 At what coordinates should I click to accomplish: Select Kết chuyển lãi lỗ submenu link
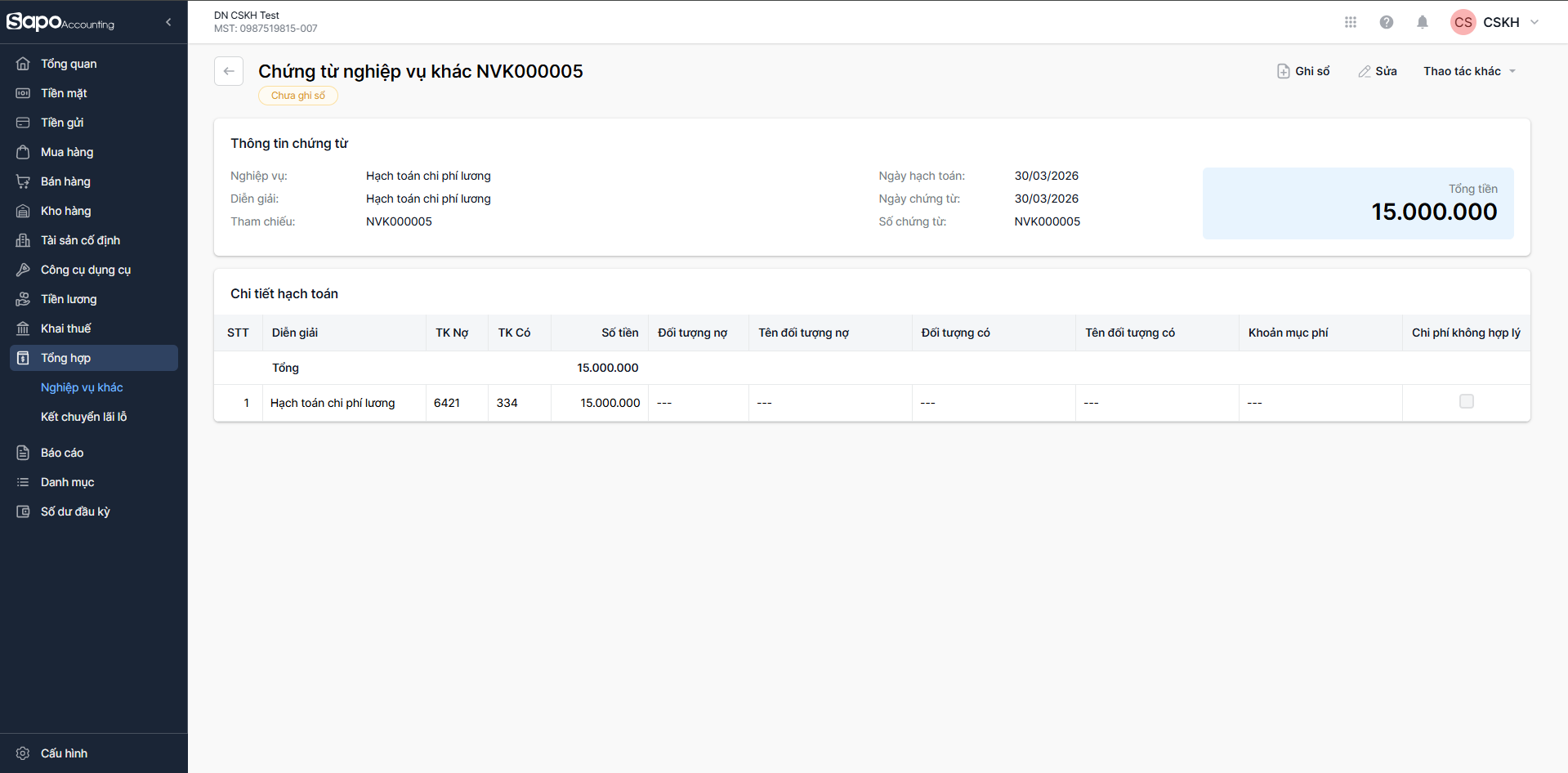84,417
